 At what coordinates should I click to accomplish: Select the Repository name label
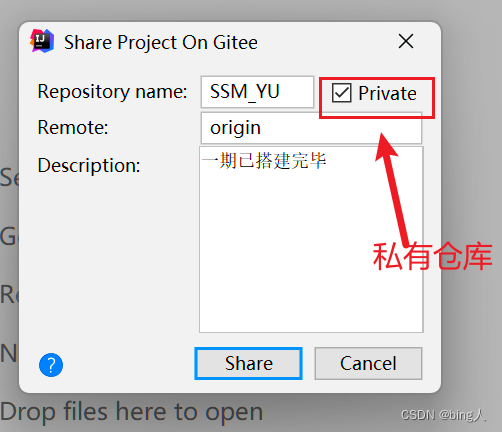pyautogui.click(x=112, y=92)
